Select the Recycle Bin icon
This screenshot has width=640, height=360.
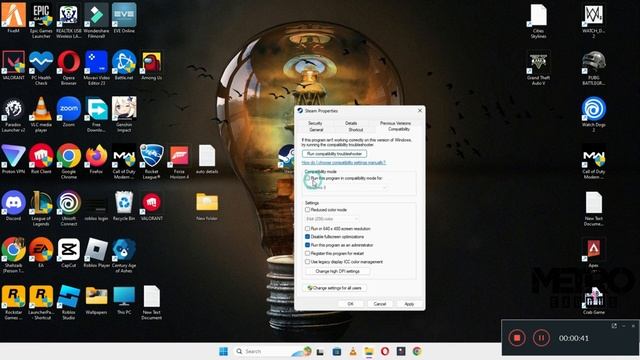pos(124,206)
